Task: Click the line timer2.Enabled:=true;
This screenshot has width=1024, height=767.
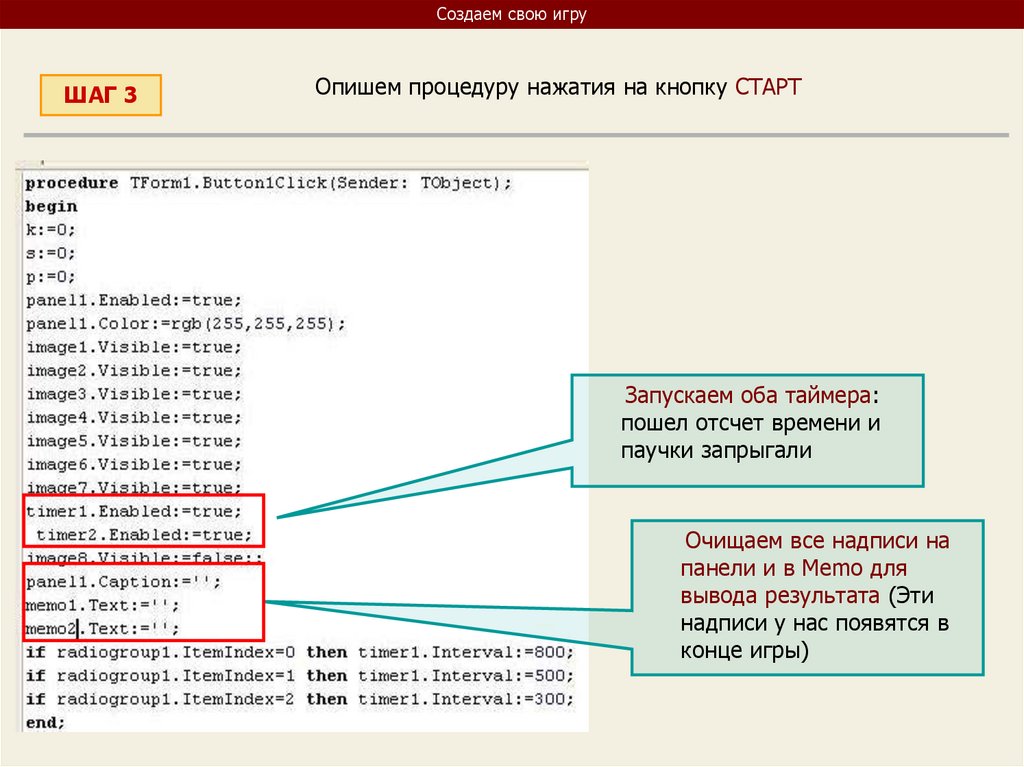Action: 144,535
